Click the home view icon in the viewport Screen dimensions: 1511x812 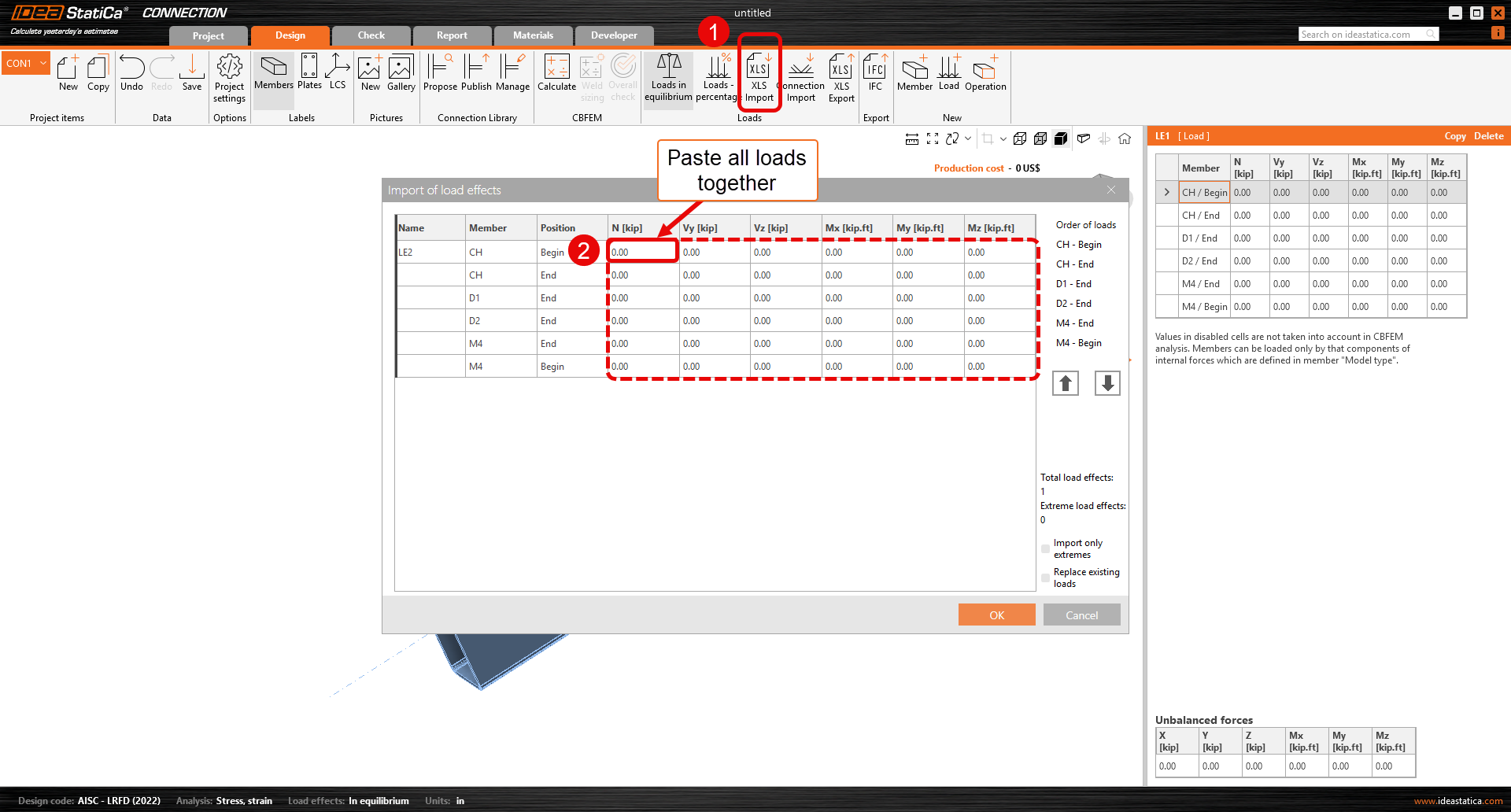tap(1125, 138)
